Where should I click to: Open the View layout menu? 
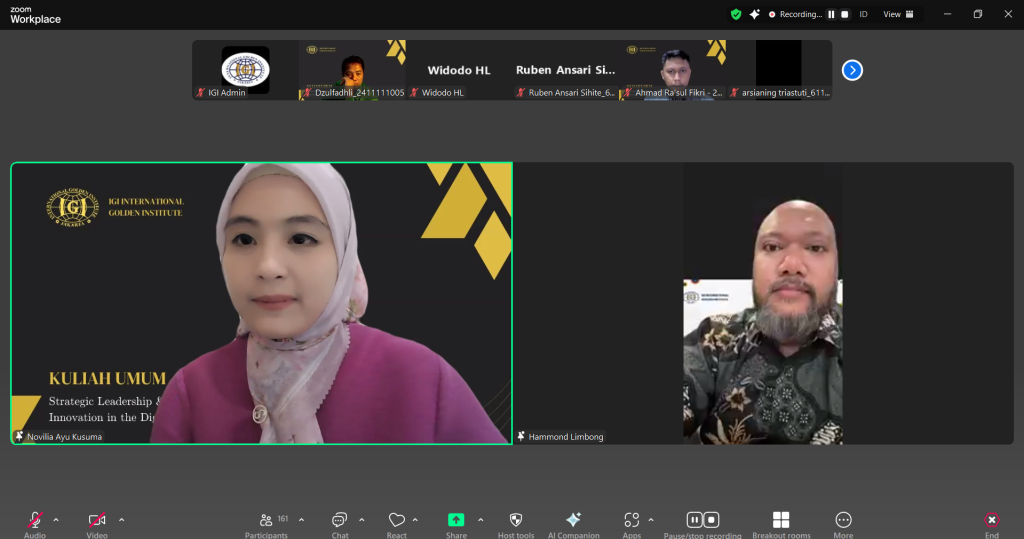pos(898,14)
